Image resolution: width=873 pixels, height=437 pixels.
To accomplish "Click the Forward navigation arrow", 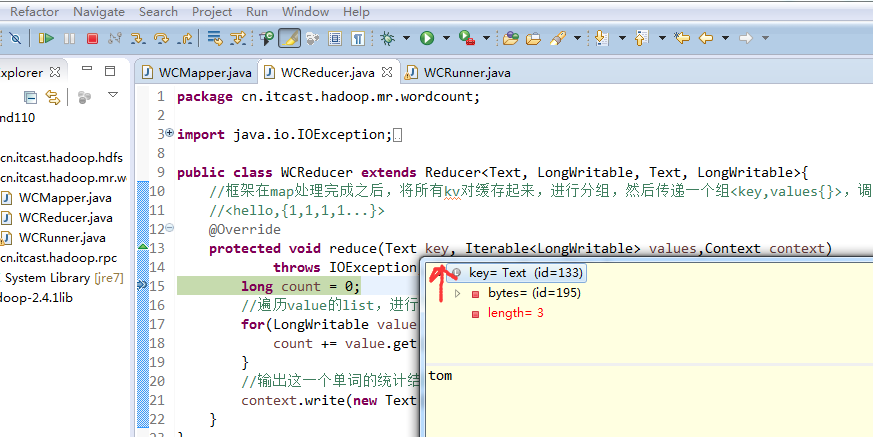I will pos(746,38).
